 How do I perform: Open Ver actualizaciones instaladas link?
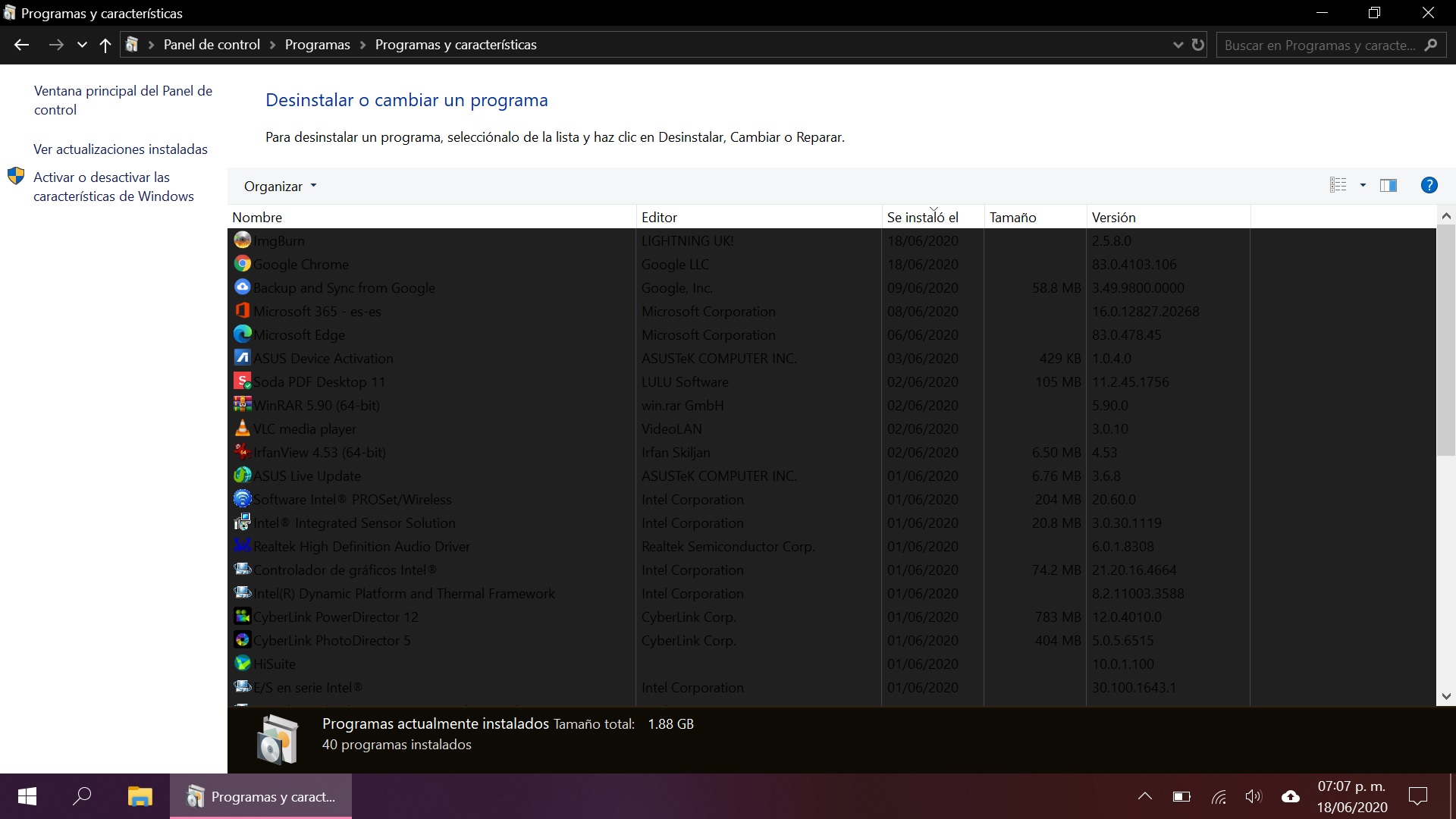[x=121, y=149]
